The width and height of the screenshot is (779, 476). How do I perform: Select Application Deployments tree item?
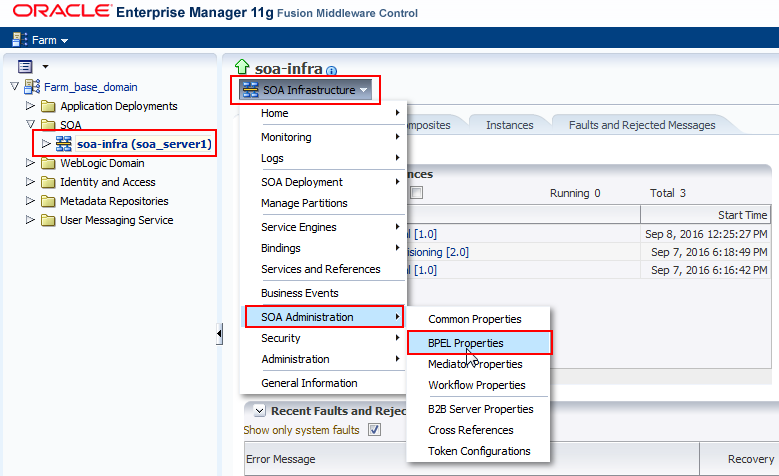(119, 106)
